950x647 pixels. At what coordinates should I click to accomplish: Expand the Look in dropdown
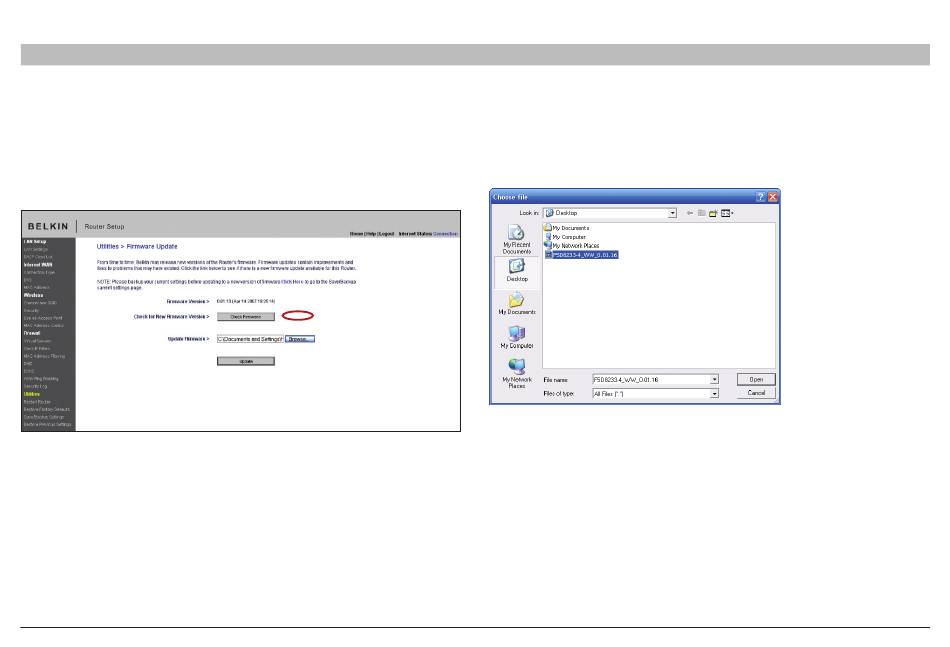click(673, 213)
